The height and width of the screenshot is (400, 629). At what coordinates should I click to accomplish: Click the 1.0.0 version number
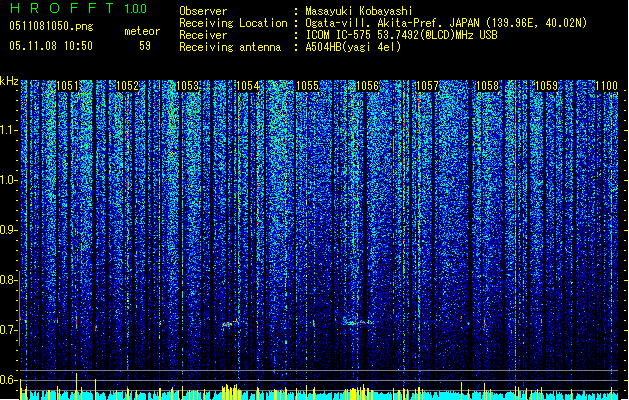tap(136, 9)
